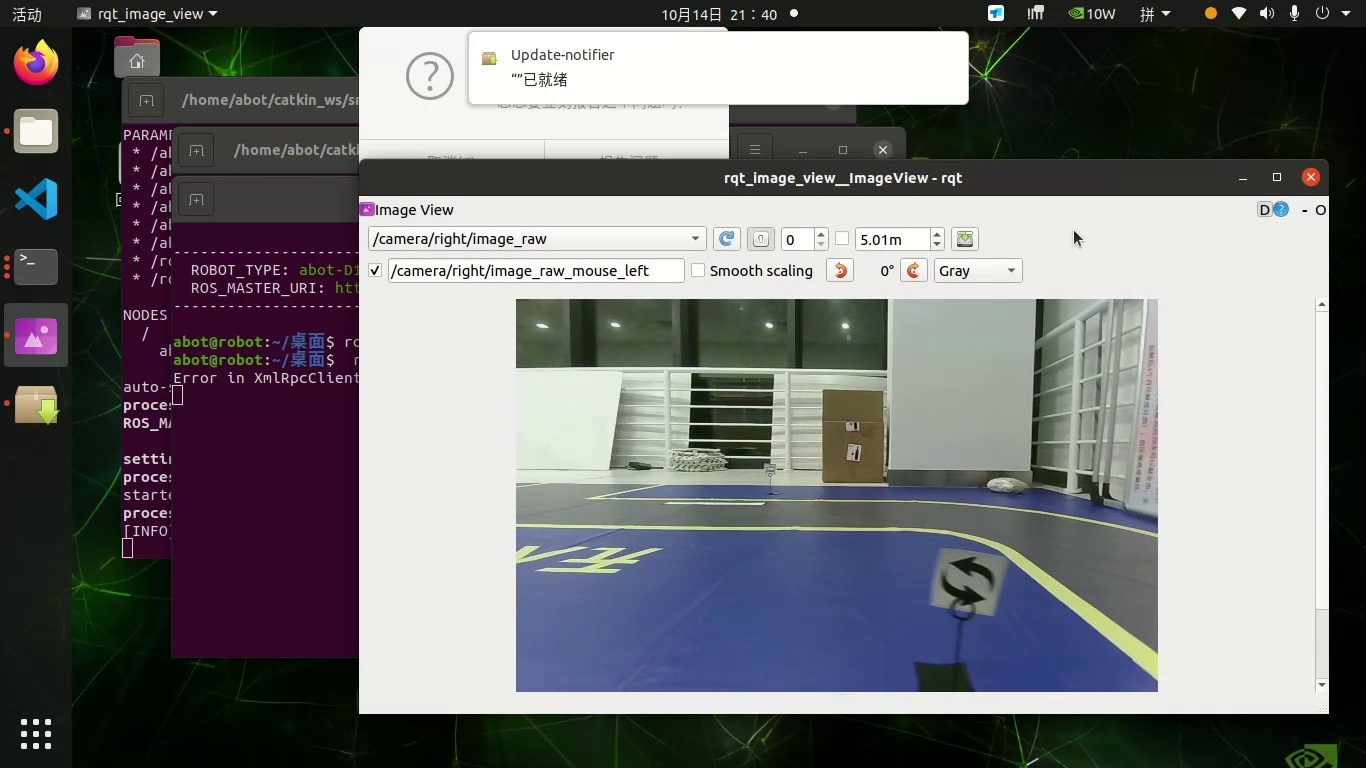
Task: Rotate the image right (clockwise)
Action: pyautogui.click(x=914, y=271)
